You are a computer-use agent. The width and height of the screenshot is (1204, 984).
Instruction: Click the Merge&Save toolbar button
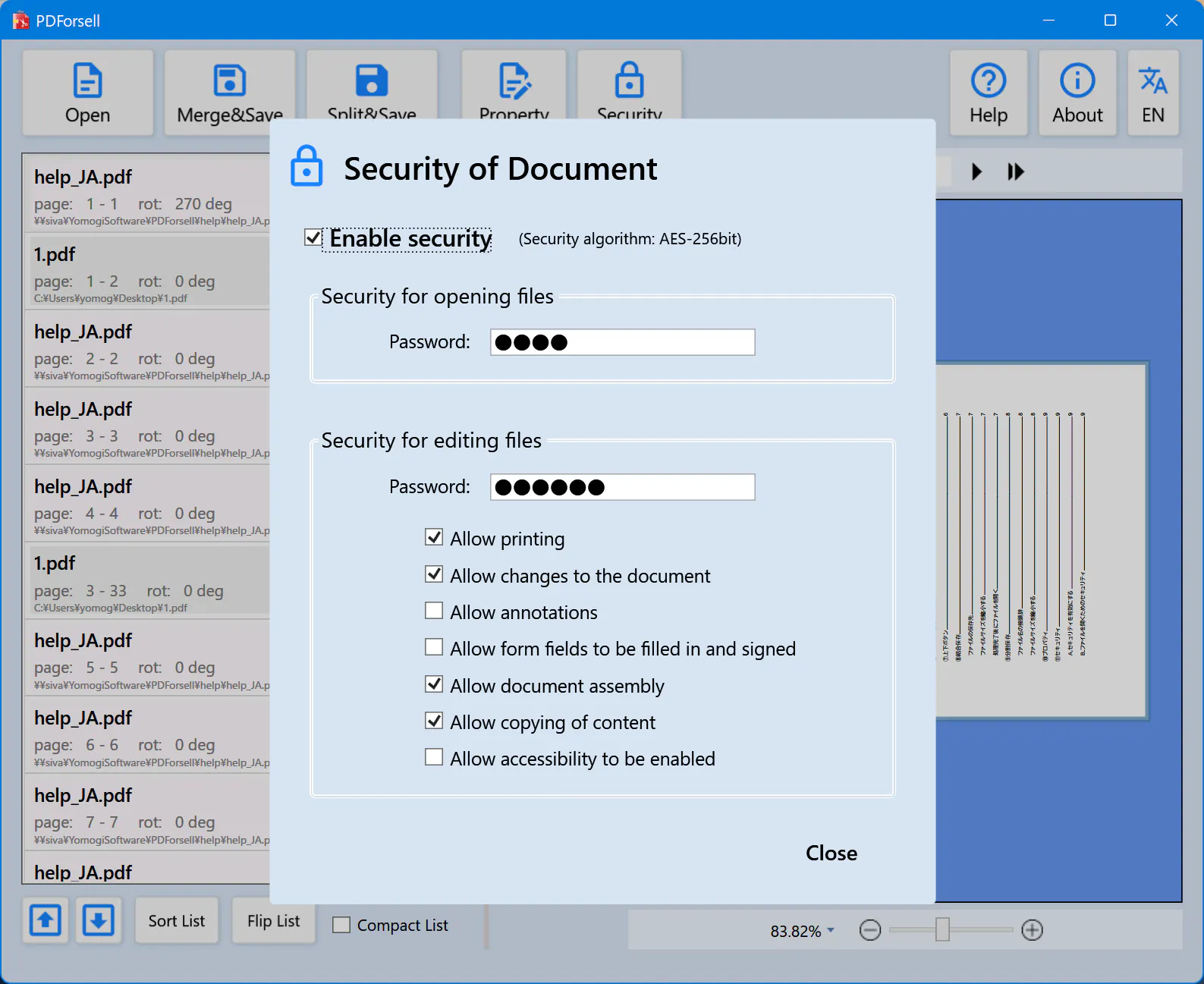[x=230, y=93]
